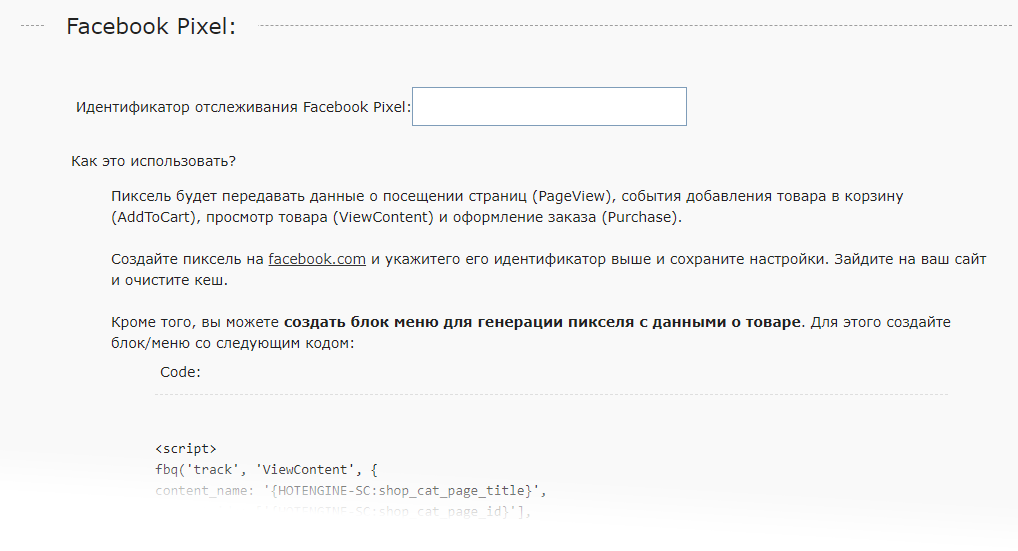Click the text "блок/меню со следующим кодом"
Viewport: 1018px width, 551px height.
click(x=233, y=343)
